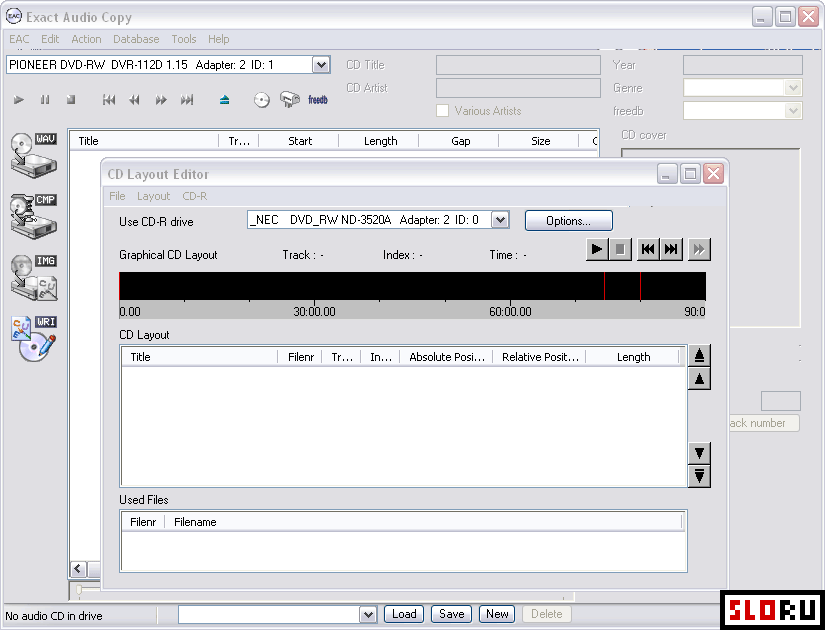Toggle the Various Artists checkbox

click(442, 111)
